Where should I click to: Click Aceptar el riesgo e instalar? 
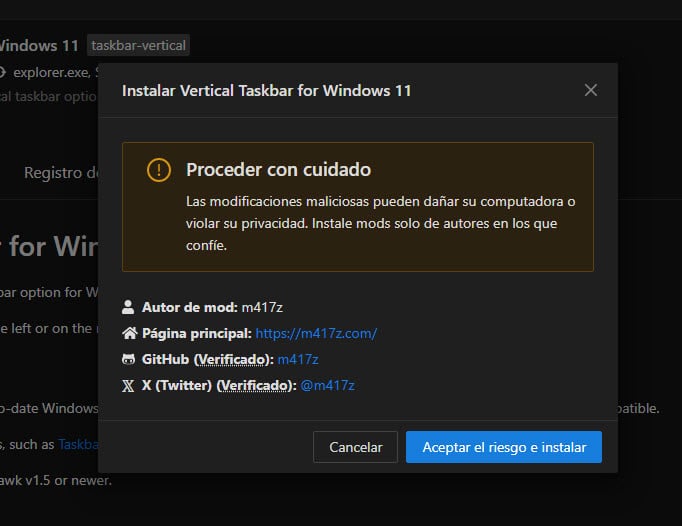point(504,447)
